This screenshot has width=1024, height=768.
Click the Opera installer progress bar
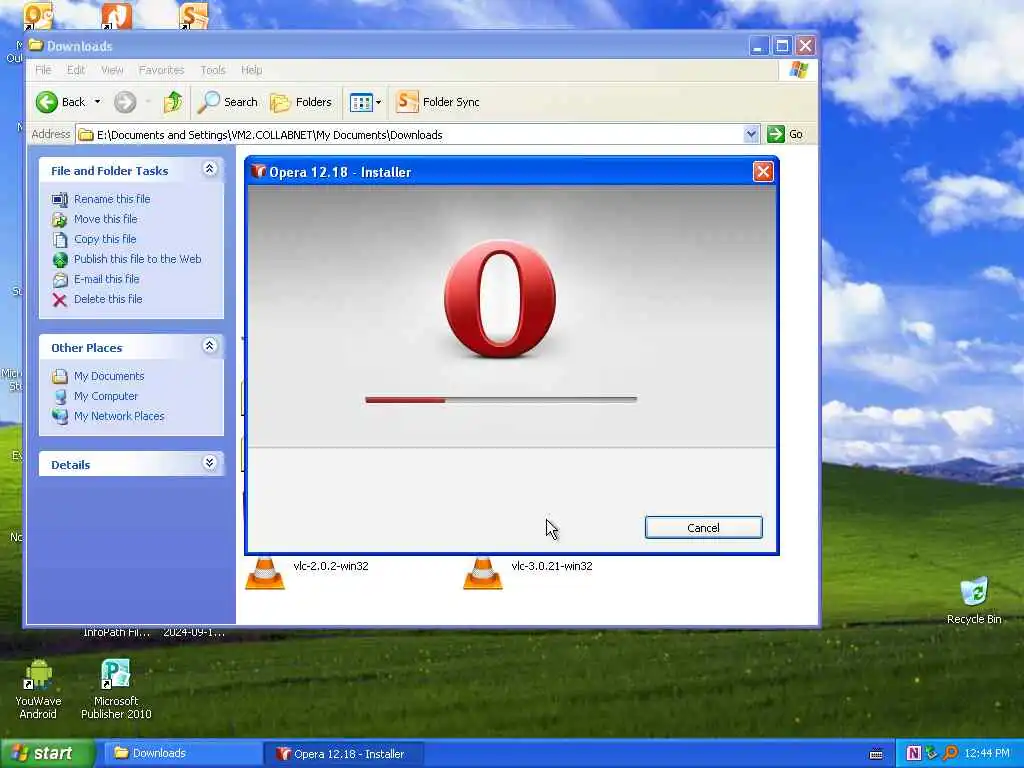[501, 400]
